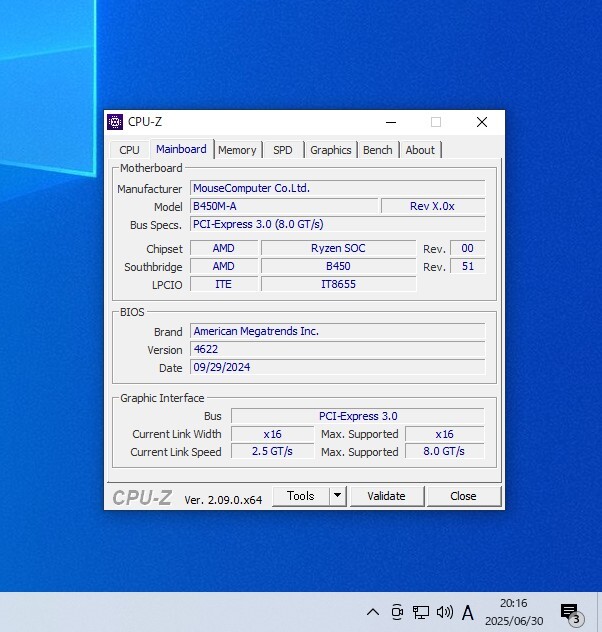Click the Current Link Width x16 value
The image size is (602, 632).
click(272, 434)
